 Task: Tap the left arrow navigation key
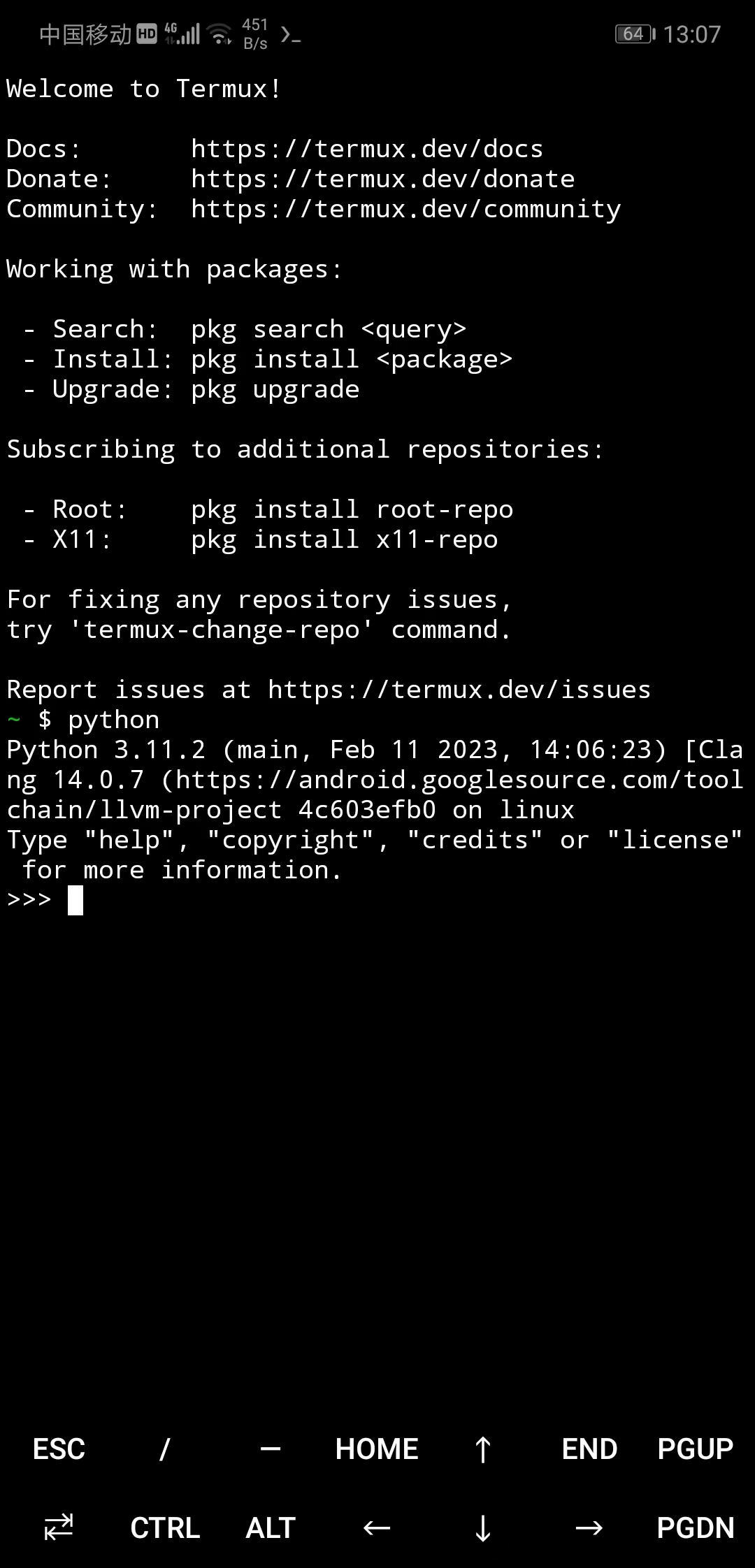375,1527
